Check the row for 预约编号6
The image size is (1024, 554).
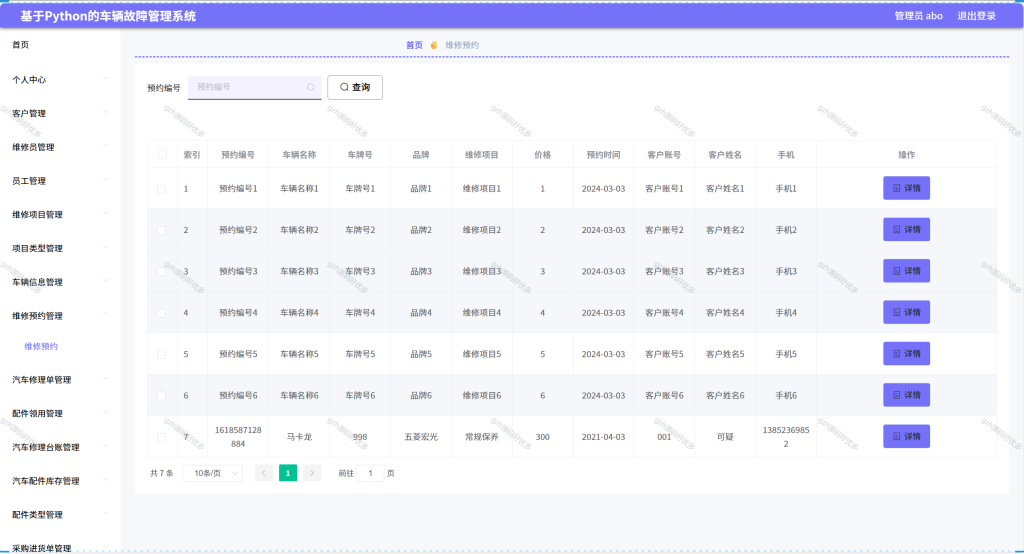point(161,395)
